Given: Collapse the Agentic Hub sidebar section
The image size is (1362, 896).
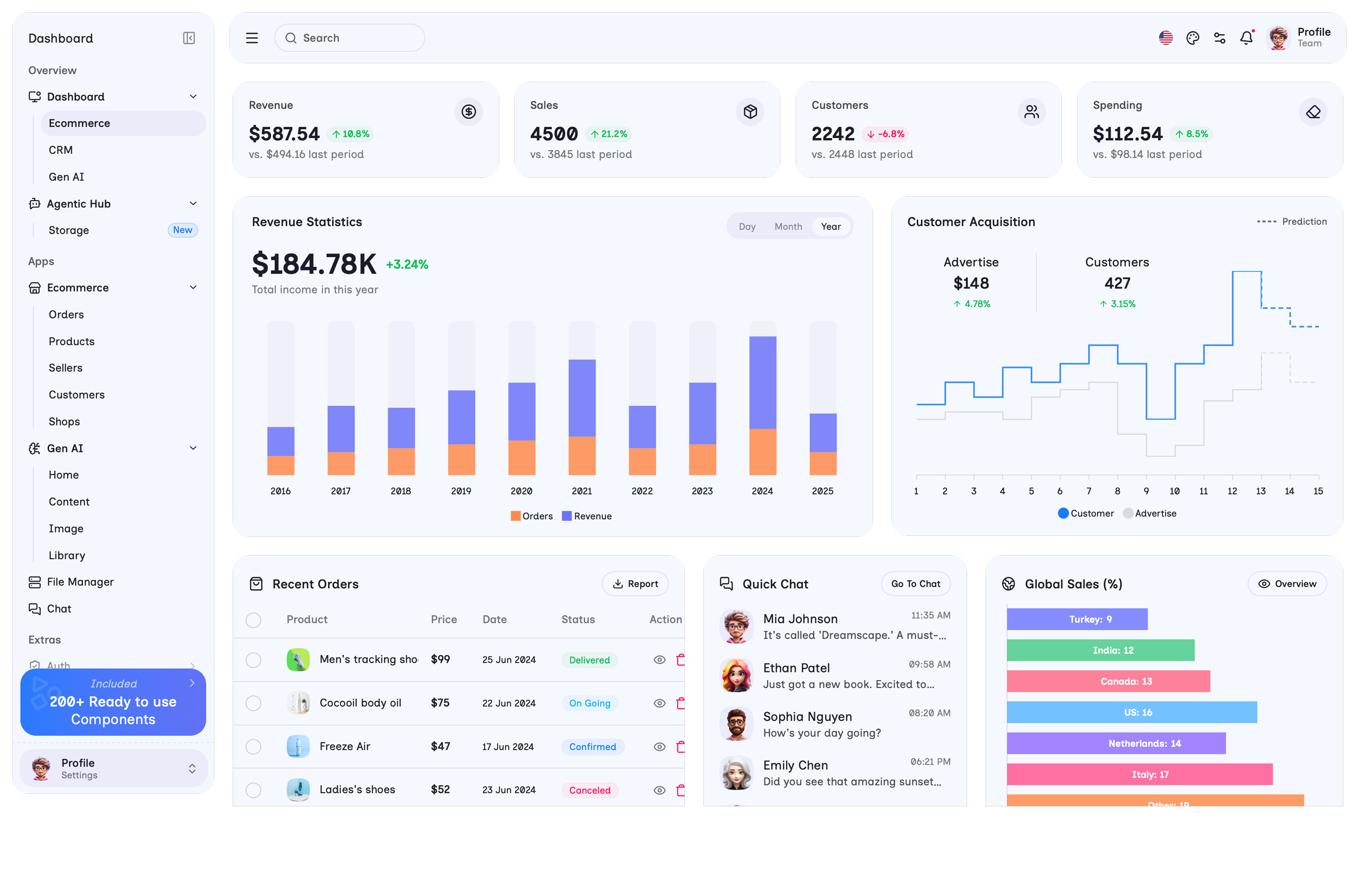Looking at the screenshot, I should [193, 204].
